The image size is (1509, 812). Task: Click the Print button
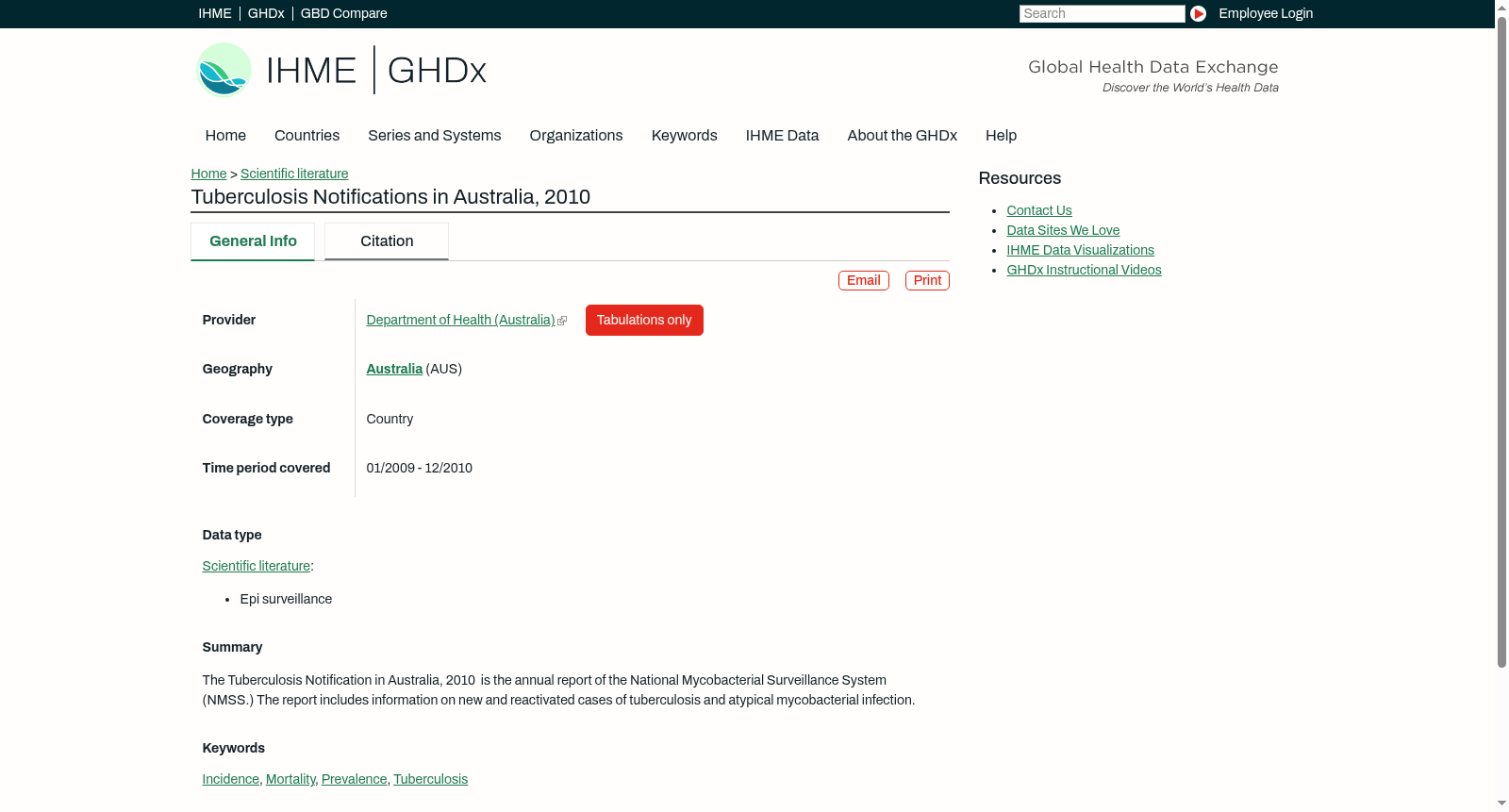[x=927, y=280]
